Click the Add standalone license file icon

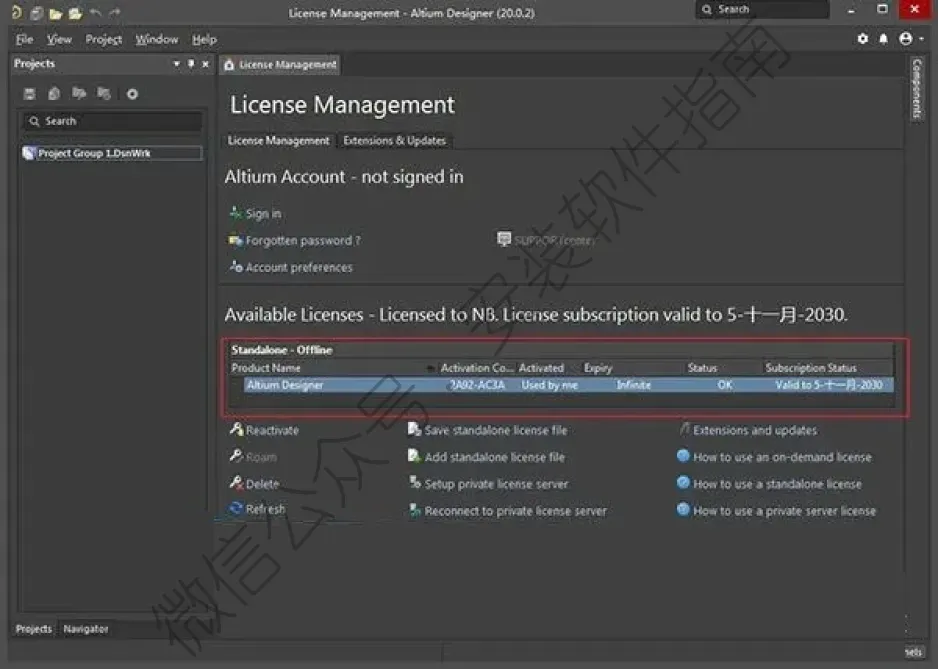[x=414, y=456]
